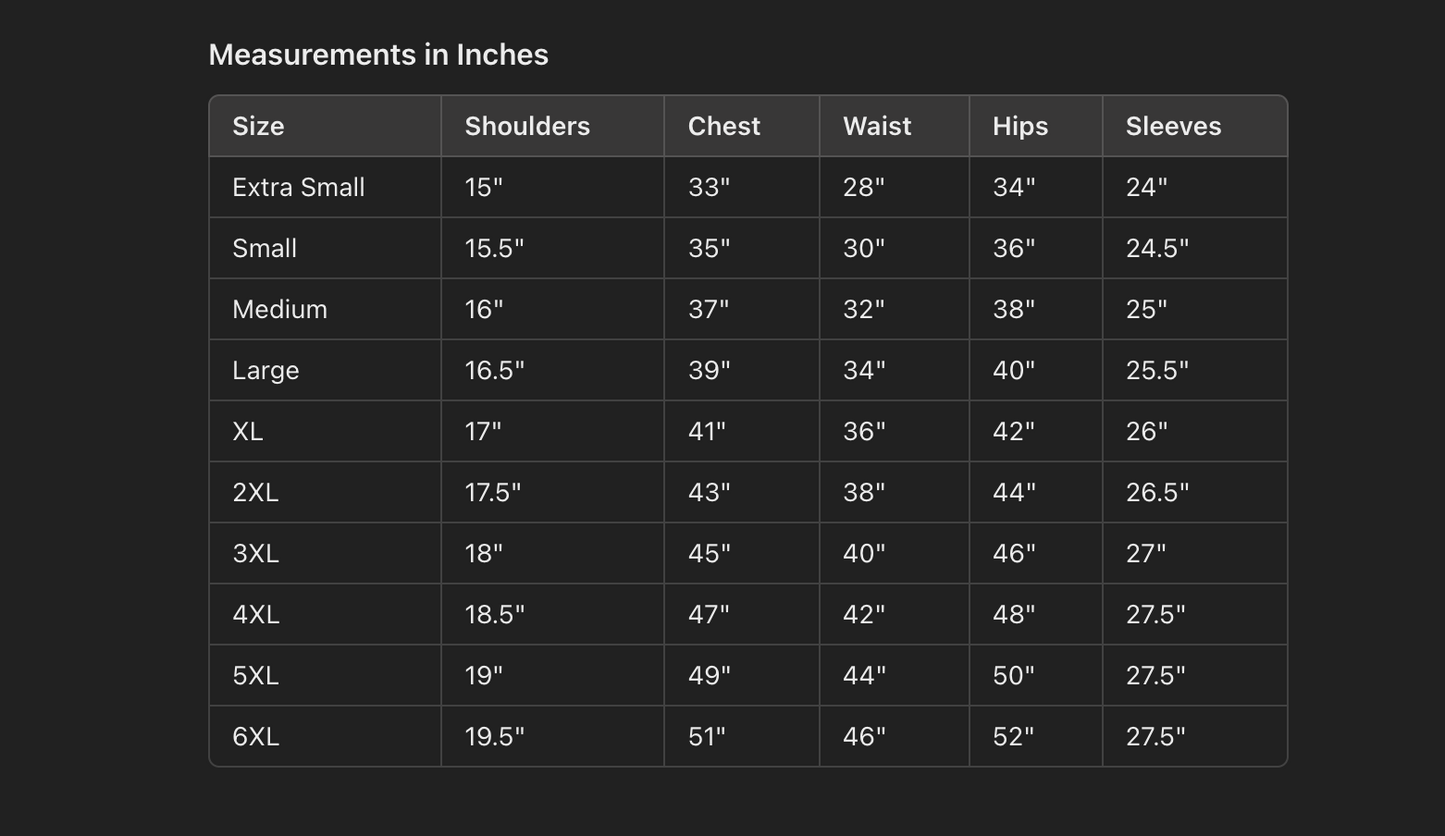Select the Chest column header
This screenshot has width=1445, height=836.
coord(724,126)
